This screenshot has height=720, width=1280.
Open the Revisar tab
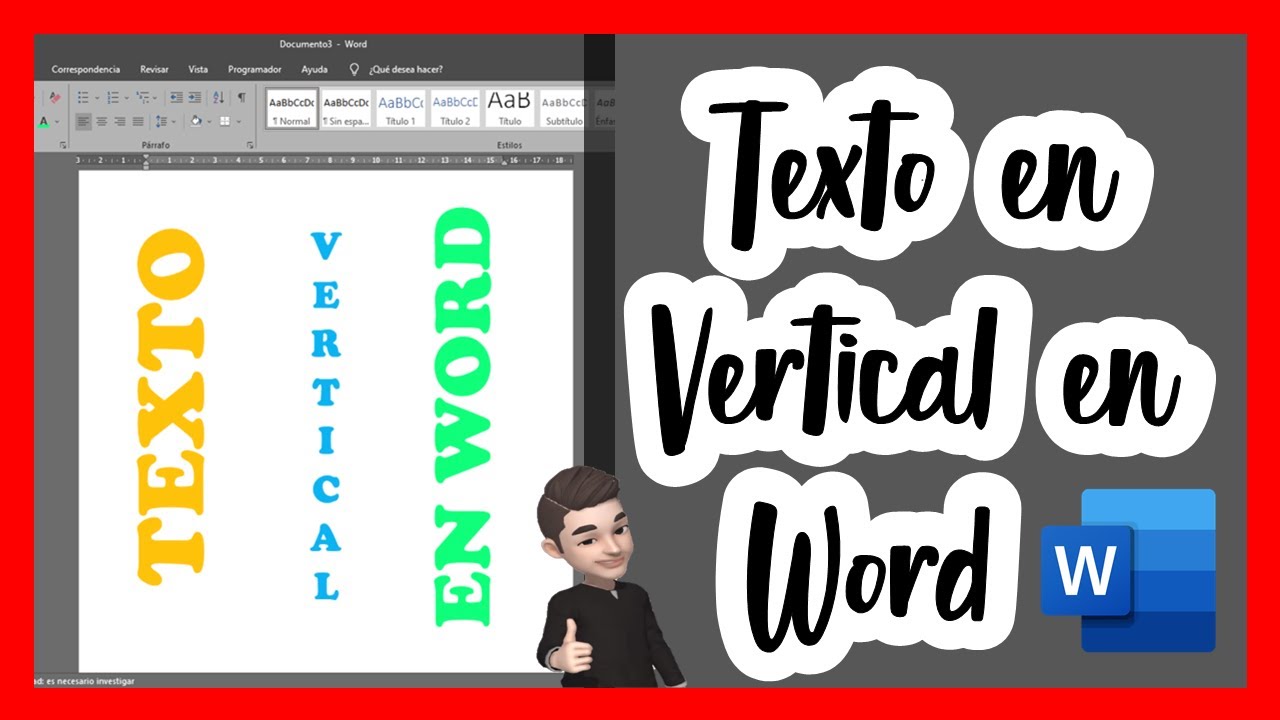[154, 70]
